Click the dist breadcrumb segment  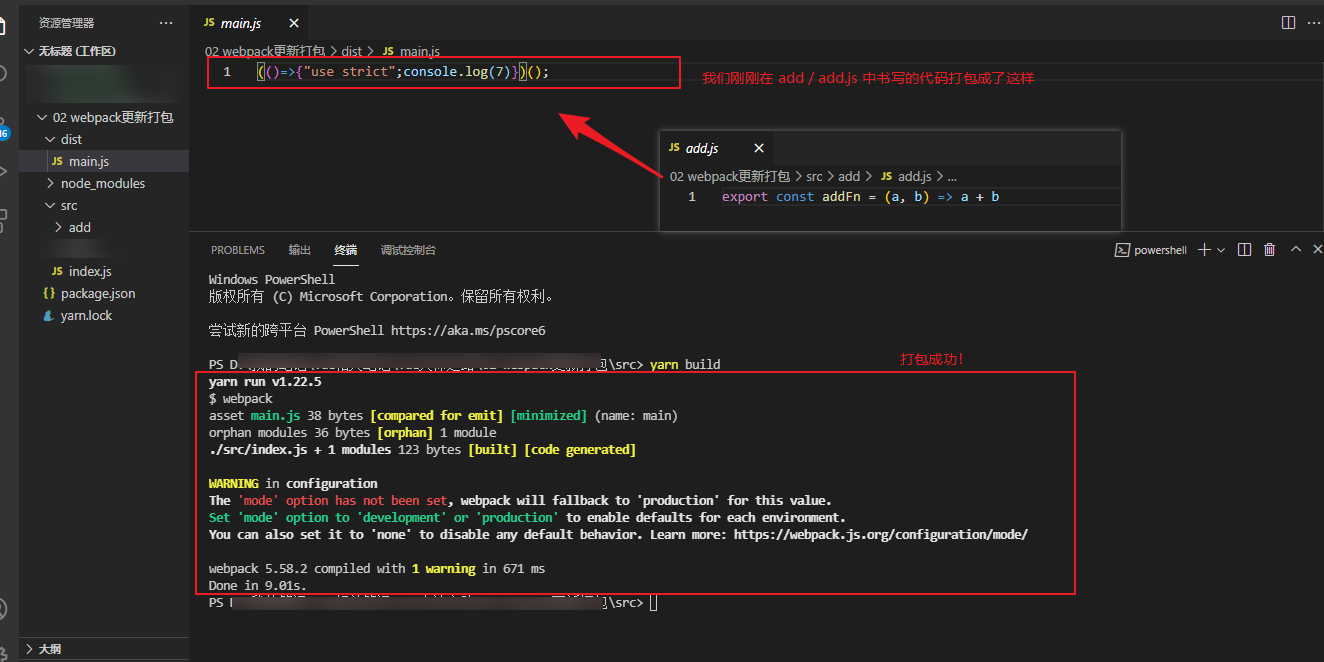(x=351, y=51)
